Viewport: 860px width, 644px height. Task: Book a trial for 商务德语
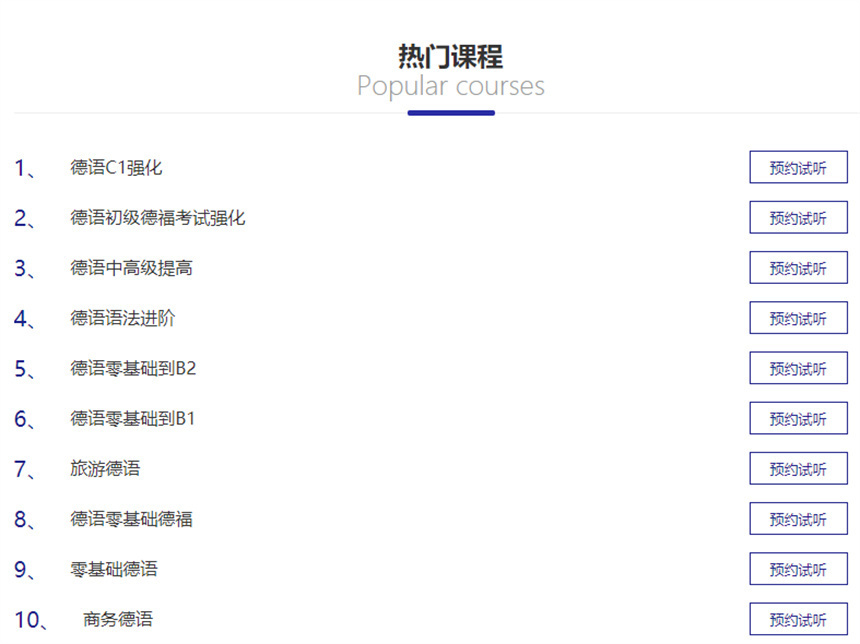click(798, 618)
